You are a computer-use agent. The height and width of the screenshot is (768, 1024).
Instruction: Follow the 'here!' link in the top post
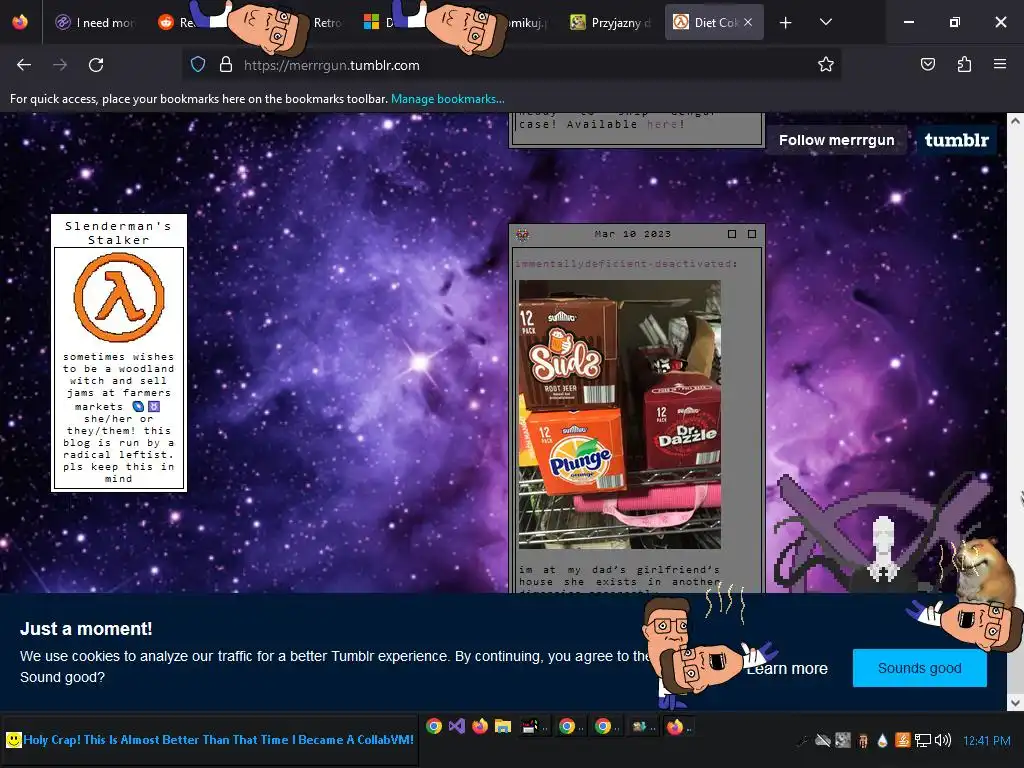[665, 124]
